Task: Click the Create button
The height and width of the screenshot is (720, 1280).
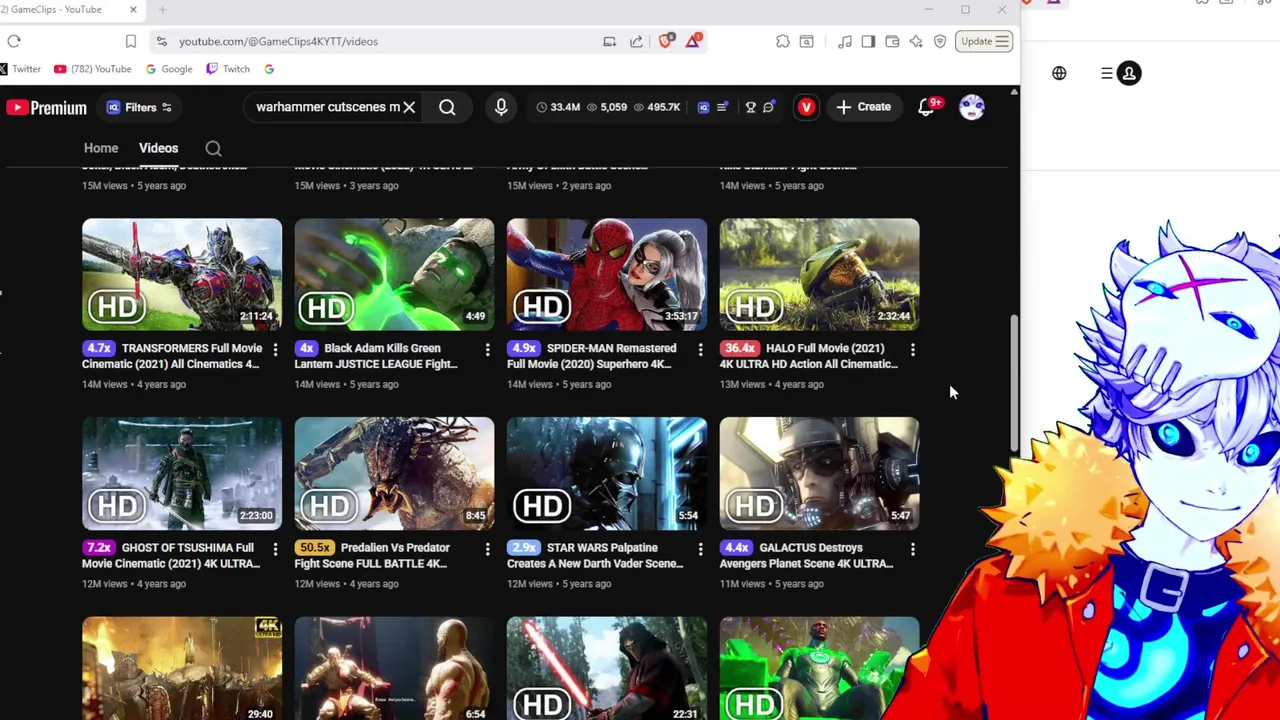Action: tap(864, 107)
